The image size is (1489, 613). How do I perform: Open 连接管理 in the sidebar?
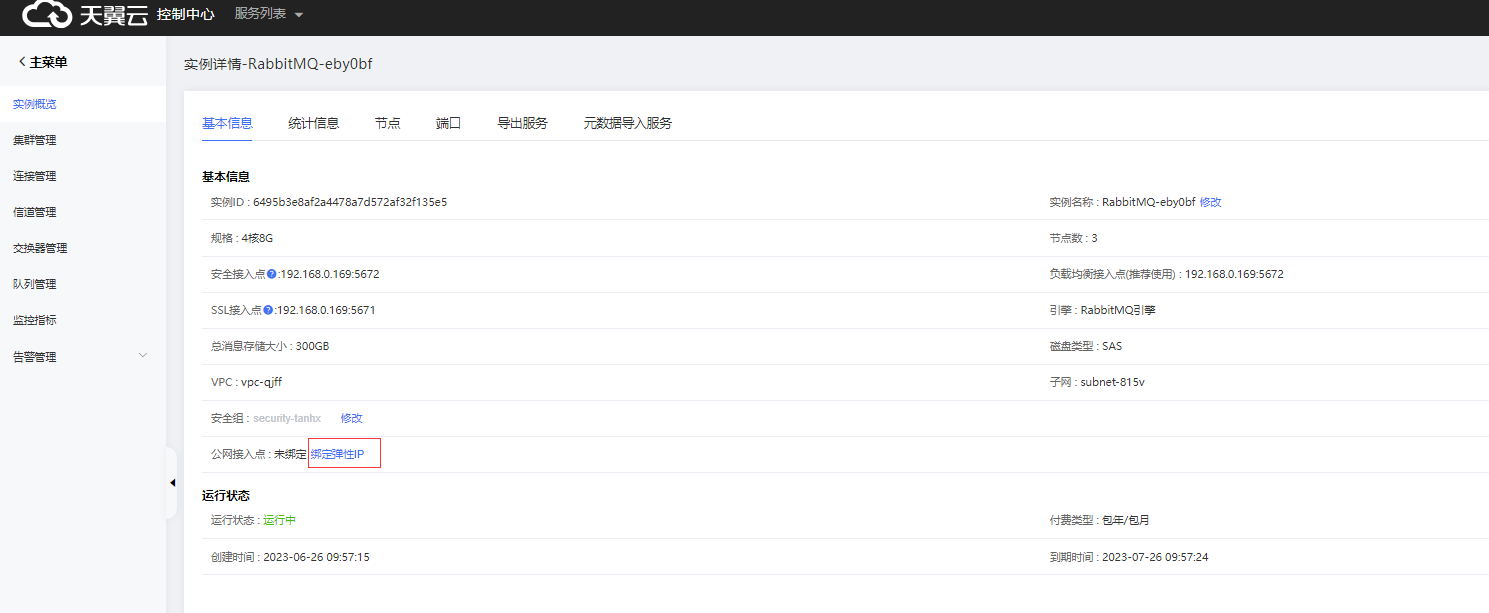tap(34, 176)
